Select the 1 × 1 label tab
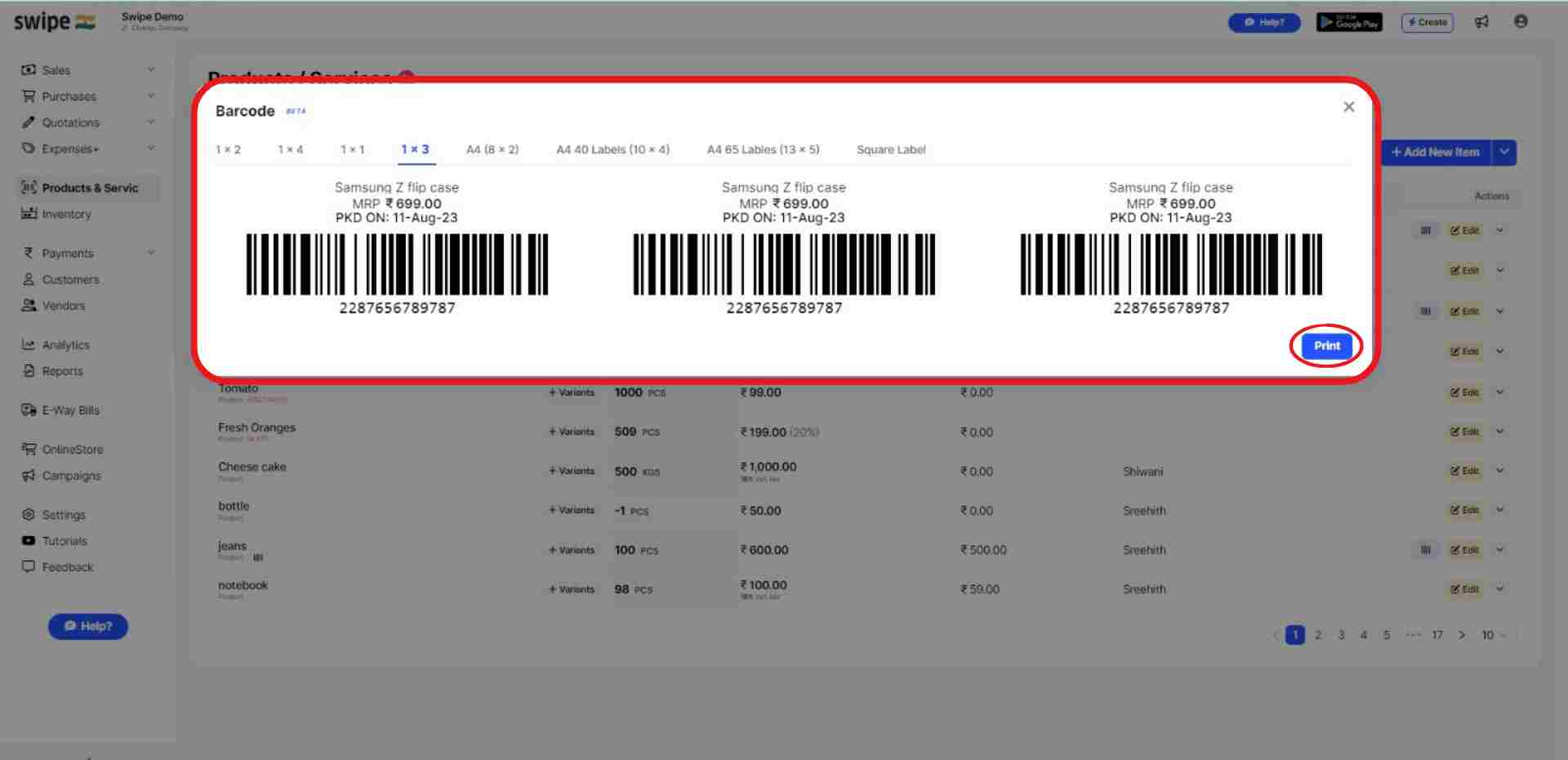The width and height of the screenshot is (1568, 760). click(x=352, y=150)
